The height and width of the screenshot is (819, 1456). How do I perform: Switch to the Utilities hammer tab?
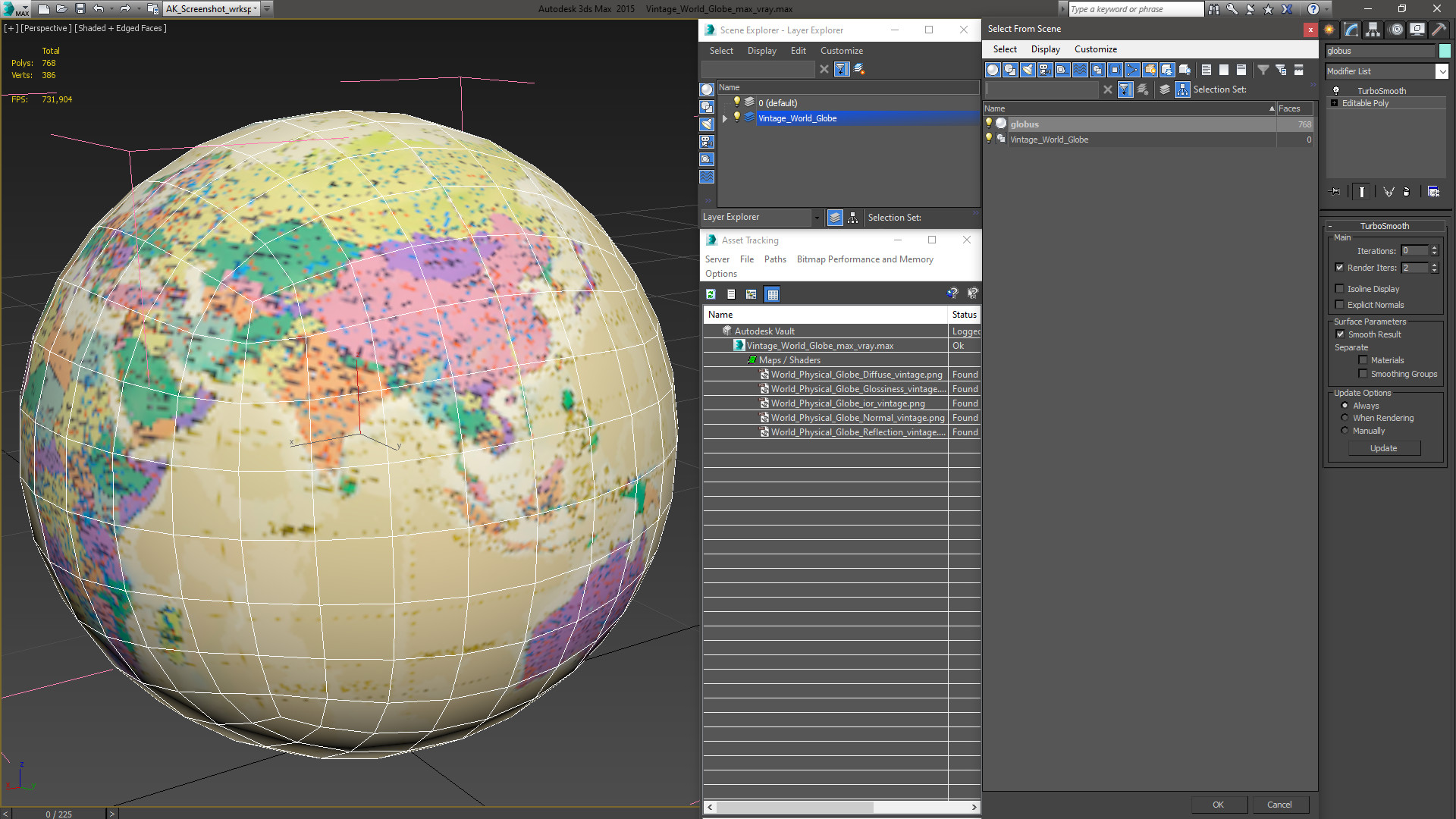point(1439,30)
